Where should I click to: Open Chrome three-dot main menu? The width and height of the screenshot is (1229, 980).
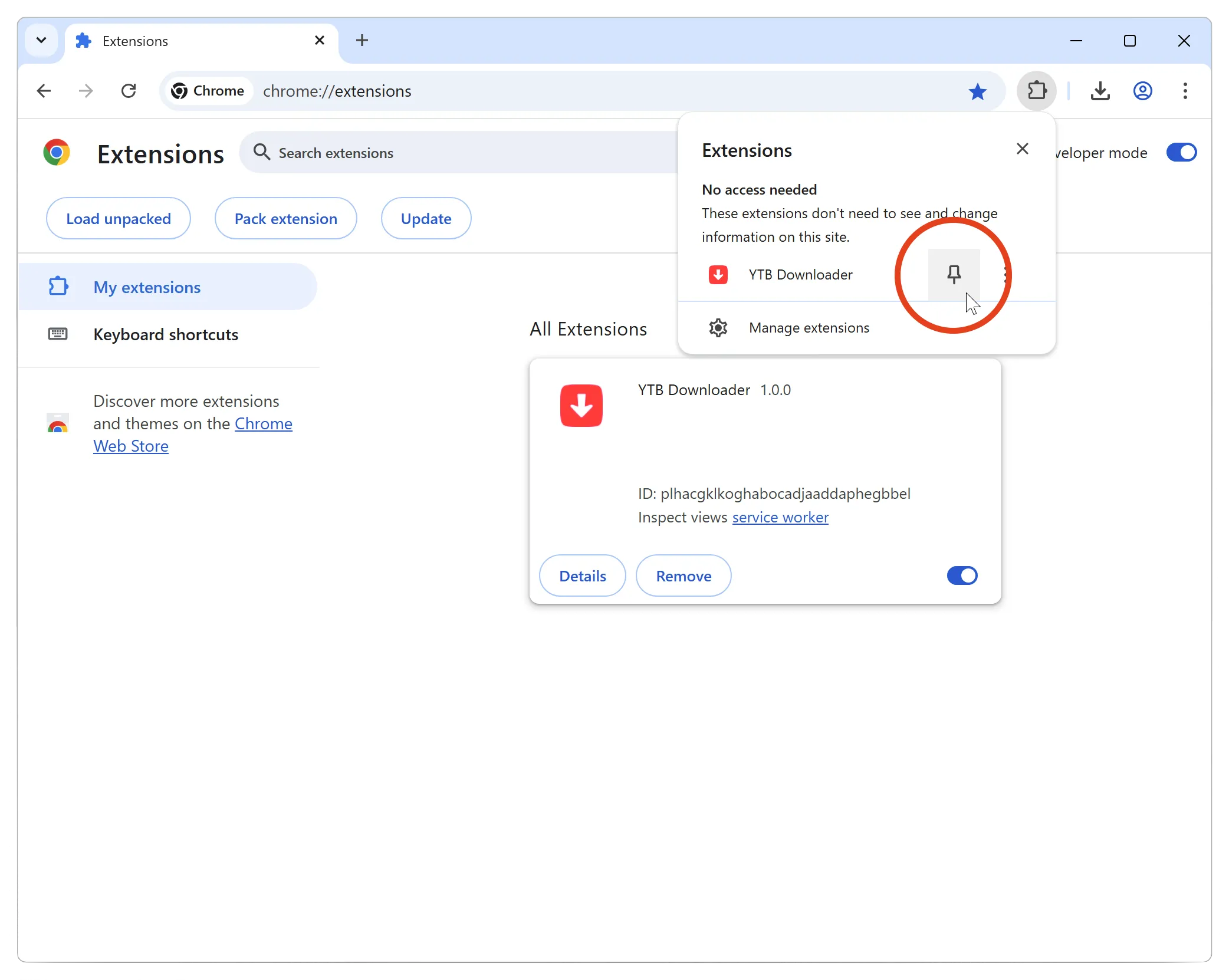click(1185, 91)
